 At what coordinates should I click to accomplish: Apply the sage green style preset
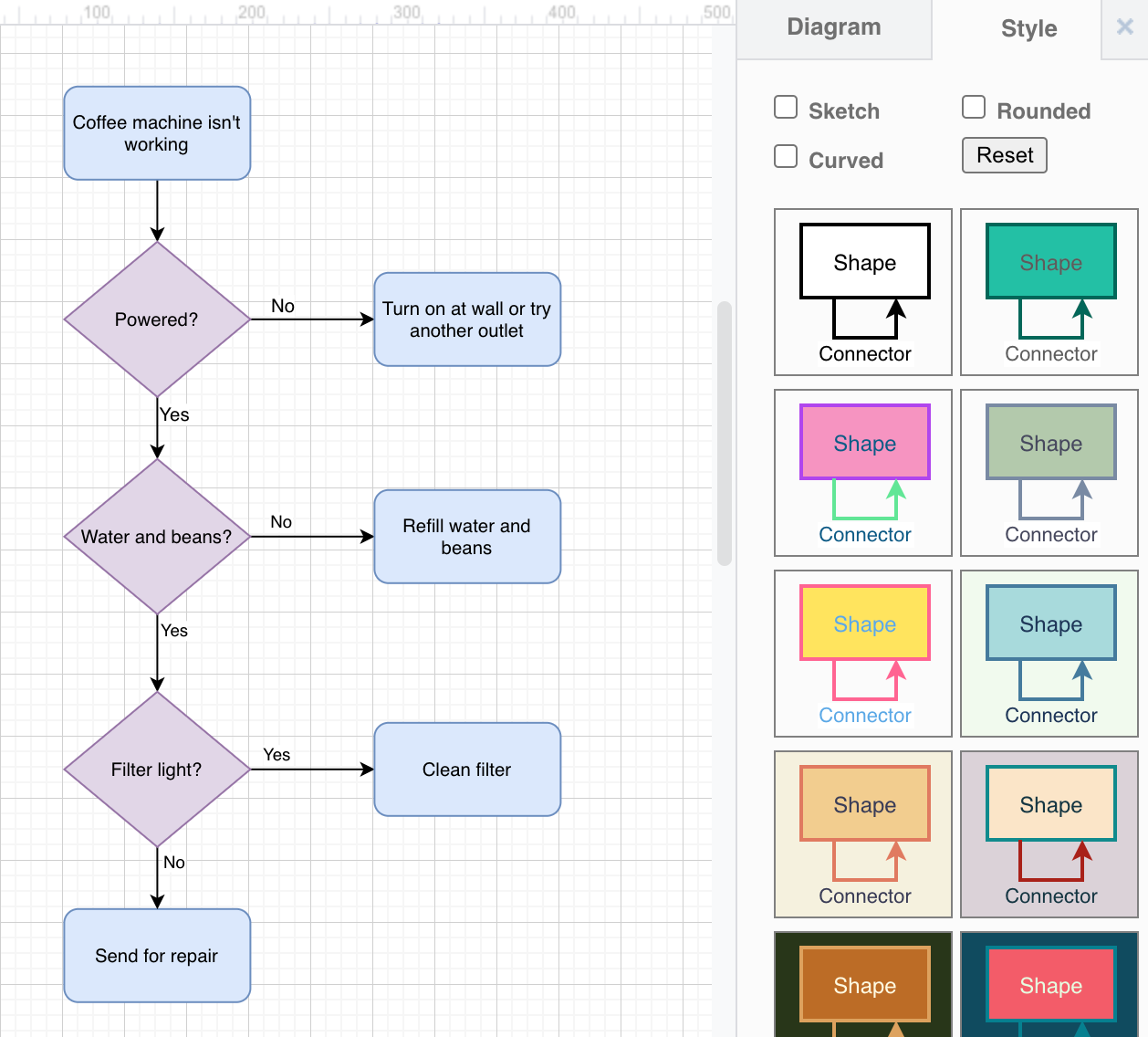tap(1049, 473)
